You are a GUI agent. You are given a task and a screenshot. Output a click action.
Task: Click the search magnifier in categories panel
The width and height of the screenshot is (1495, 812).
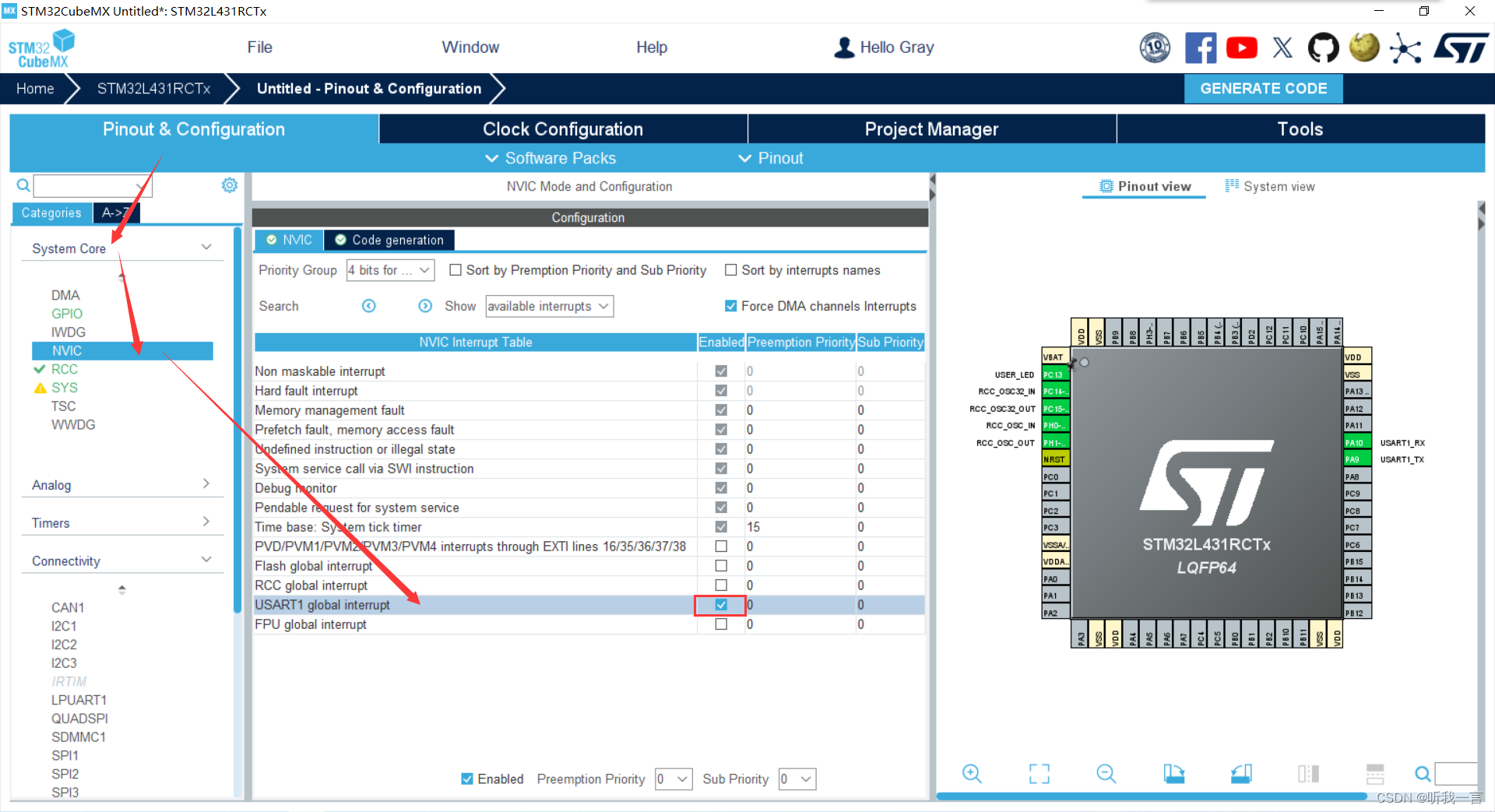[x=23, y=185]
